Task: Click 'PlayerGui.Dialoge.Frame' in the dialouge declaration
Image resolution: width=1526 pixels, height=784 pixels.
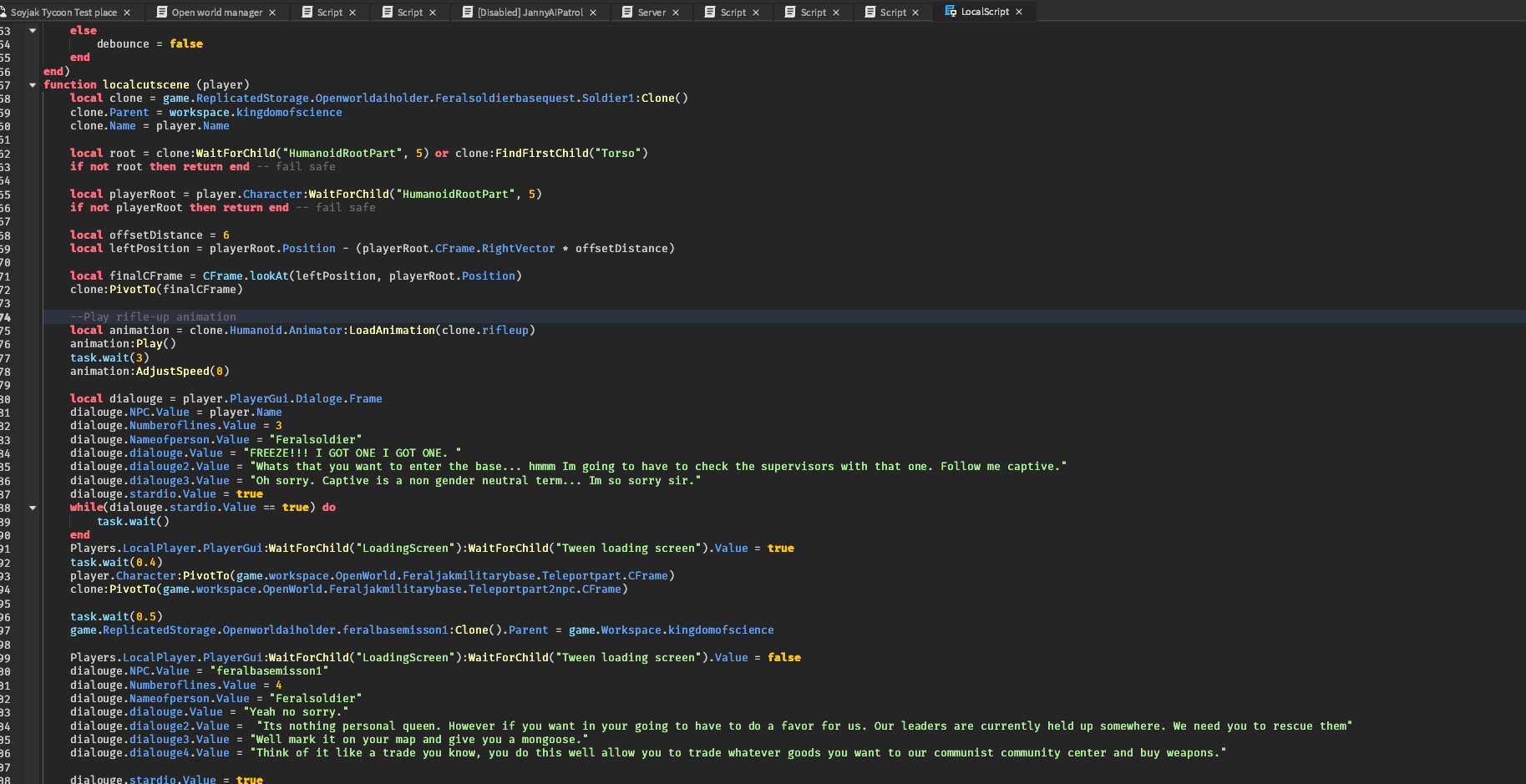Action: click(306, 398)
